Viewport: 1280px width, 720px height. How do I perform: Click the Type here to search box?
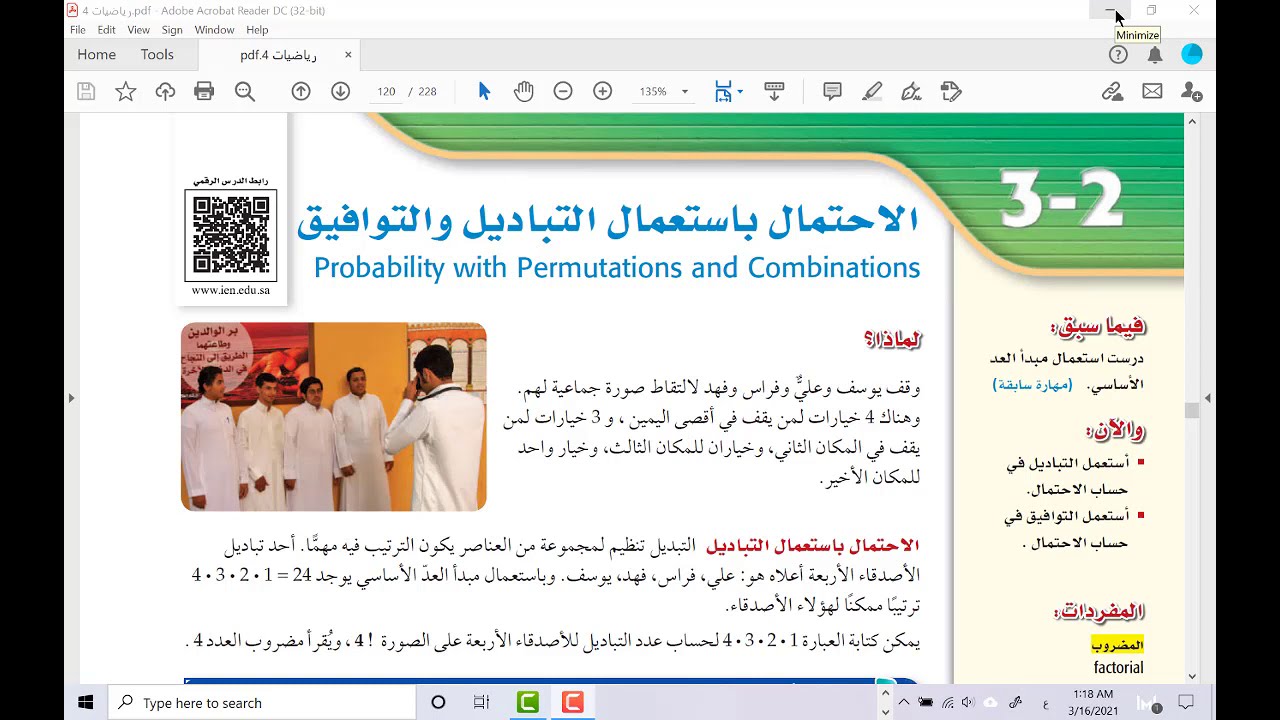[262, 703]
